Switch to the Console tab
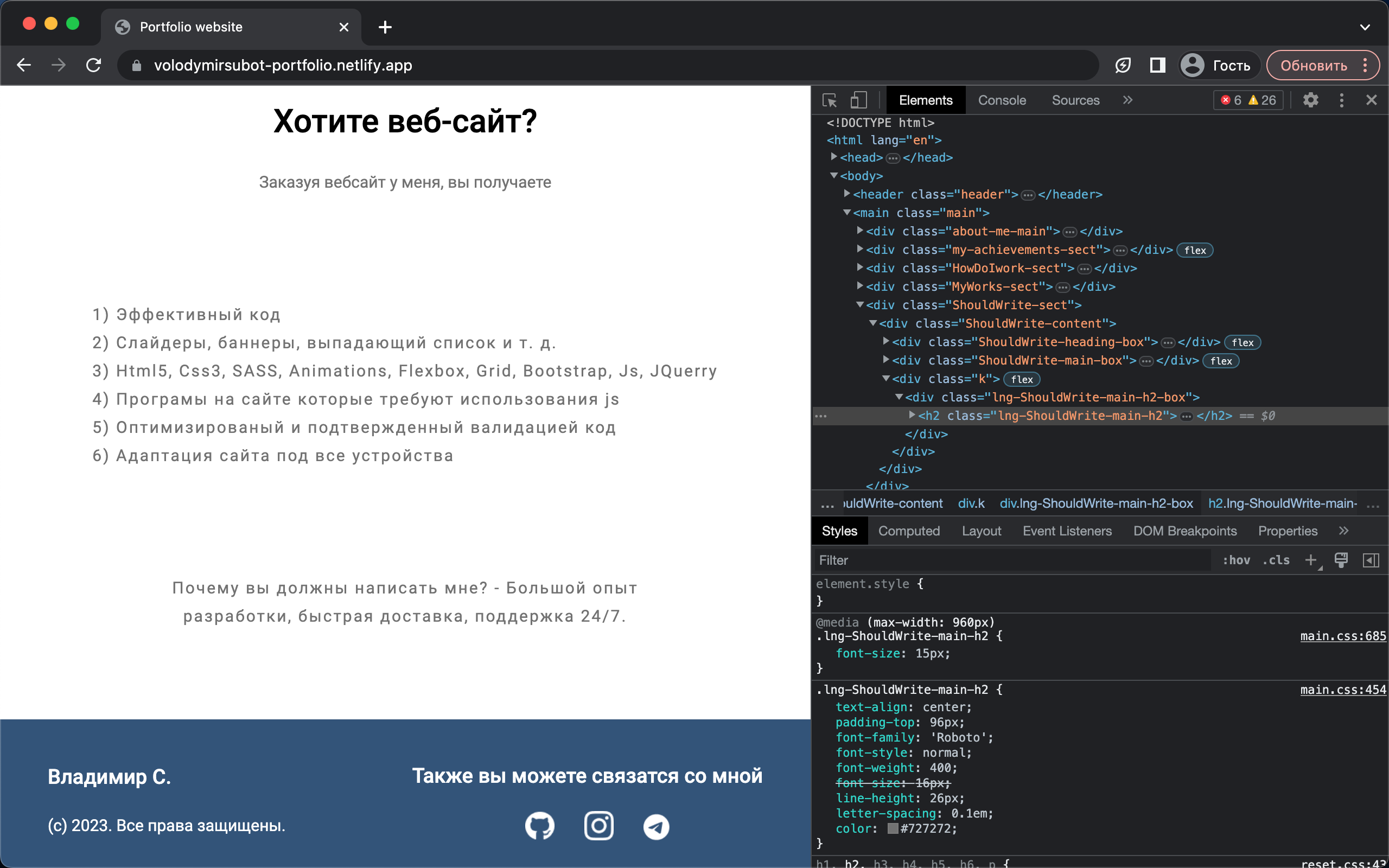1389x868 pixels. coord(1002,100)
